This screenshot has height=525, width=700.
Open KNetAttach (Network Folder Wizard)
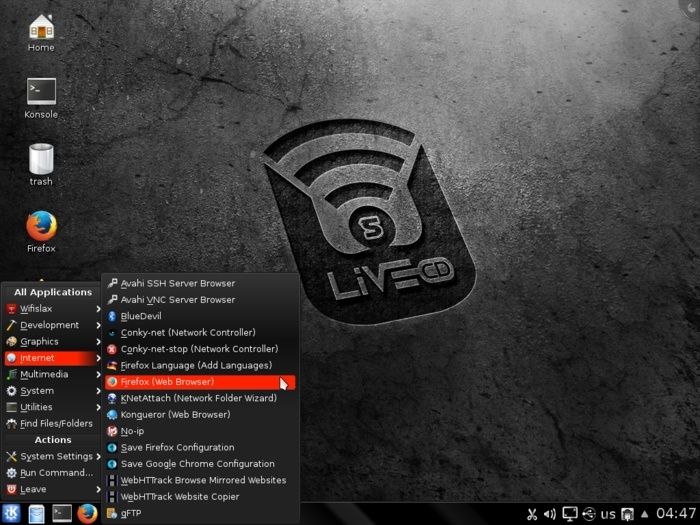click(200, 398)
